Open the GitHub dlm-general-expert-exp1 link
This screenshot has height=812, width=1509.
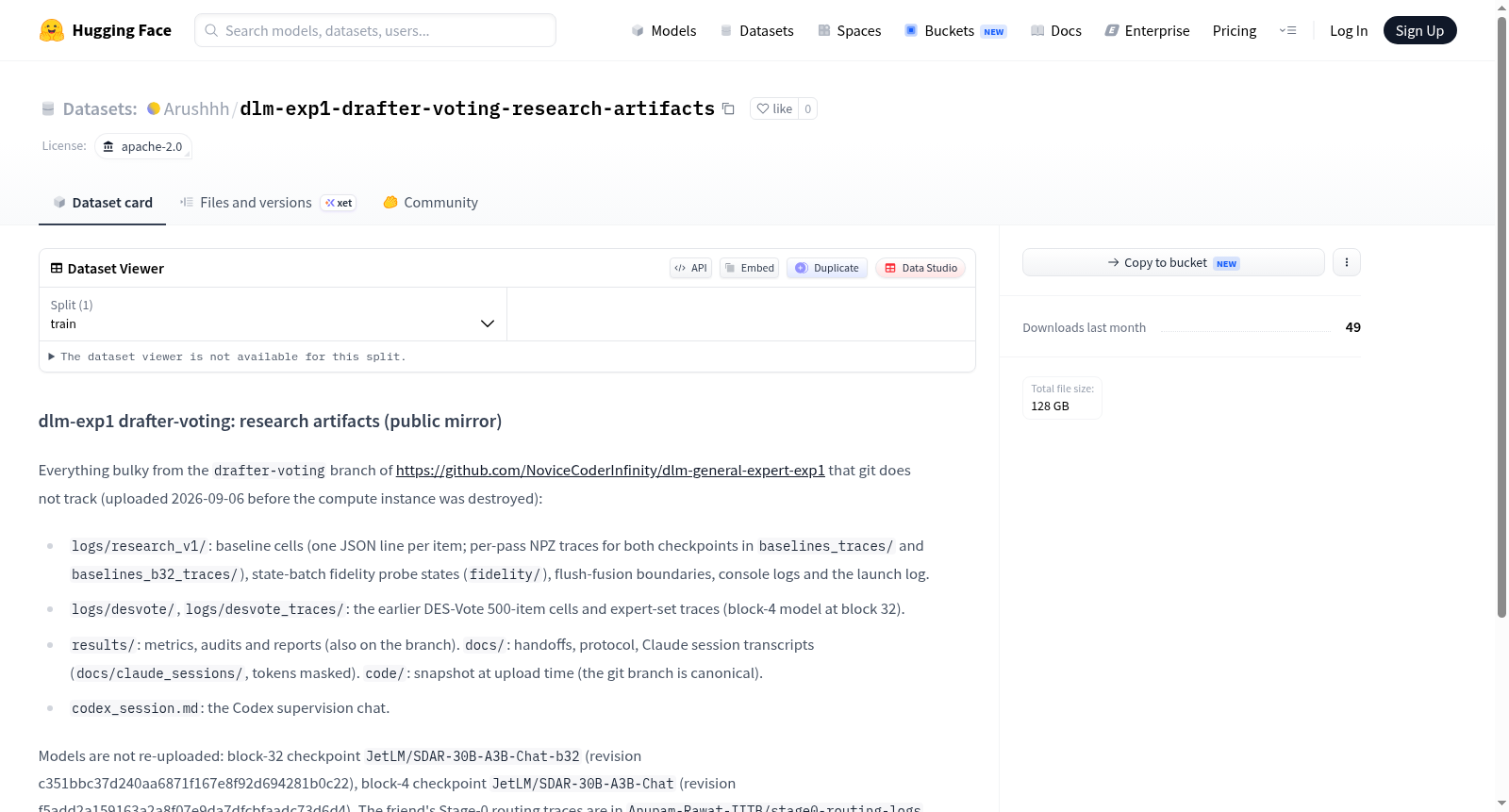click(x=610, y=471)
